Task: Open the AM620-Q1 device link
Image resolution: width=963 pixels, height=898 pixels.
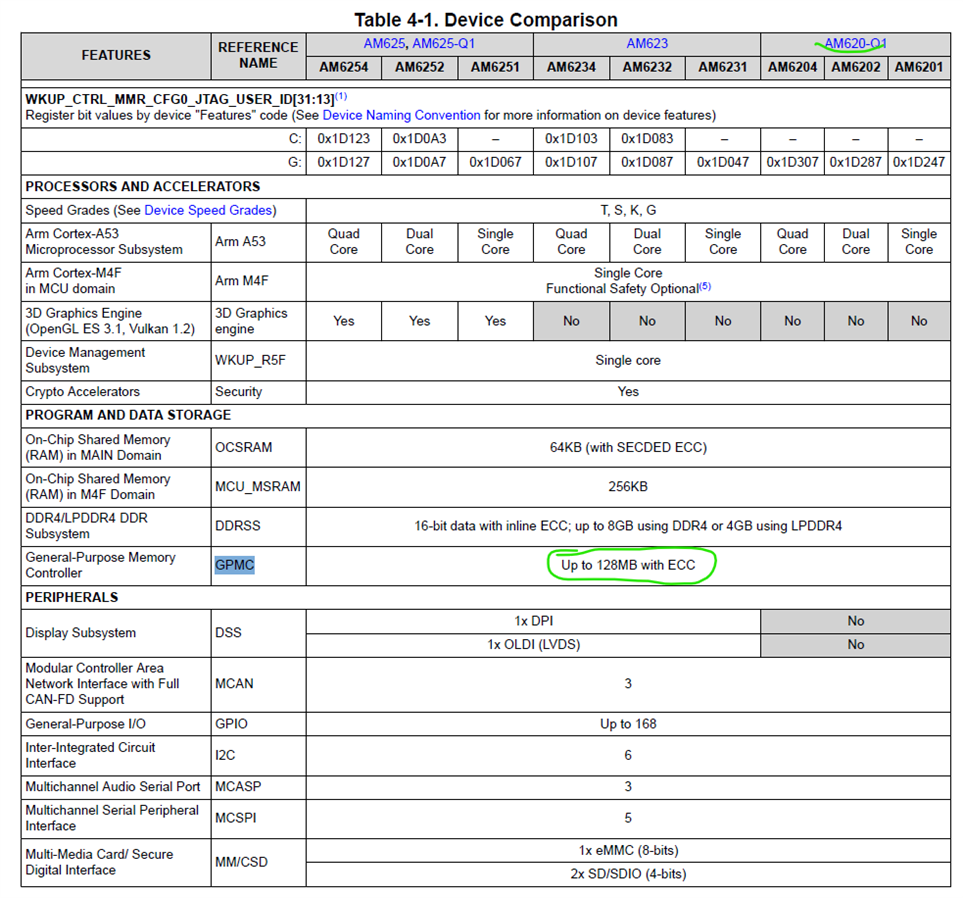Action: pyautogui.click(x=855, y=44)
